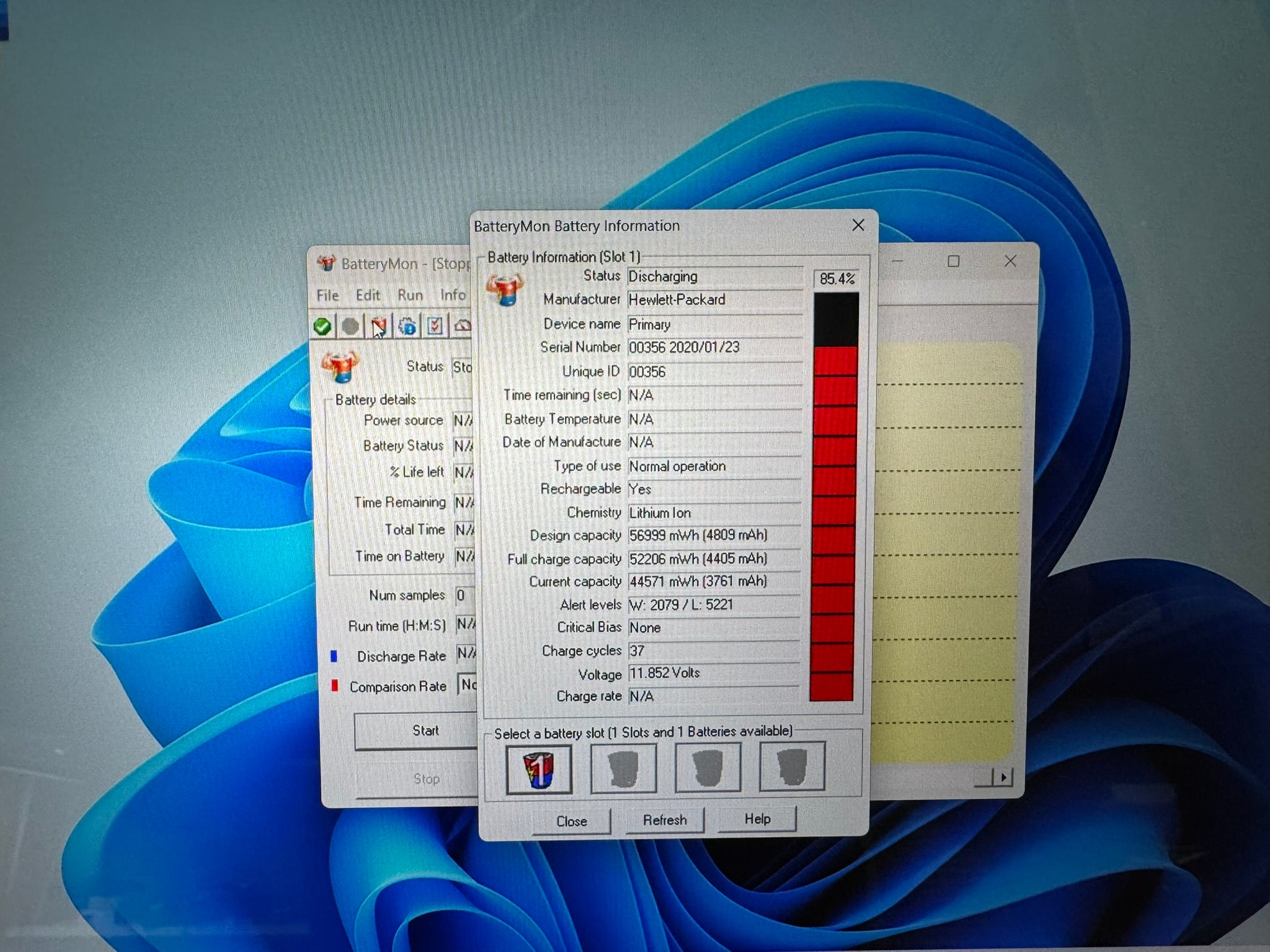Image resolution: width=1270 pixels, height=952 pixels.
Task: Click the red Comparison Rate color marker
Action: pyautogui.click(x=334, y=686)
